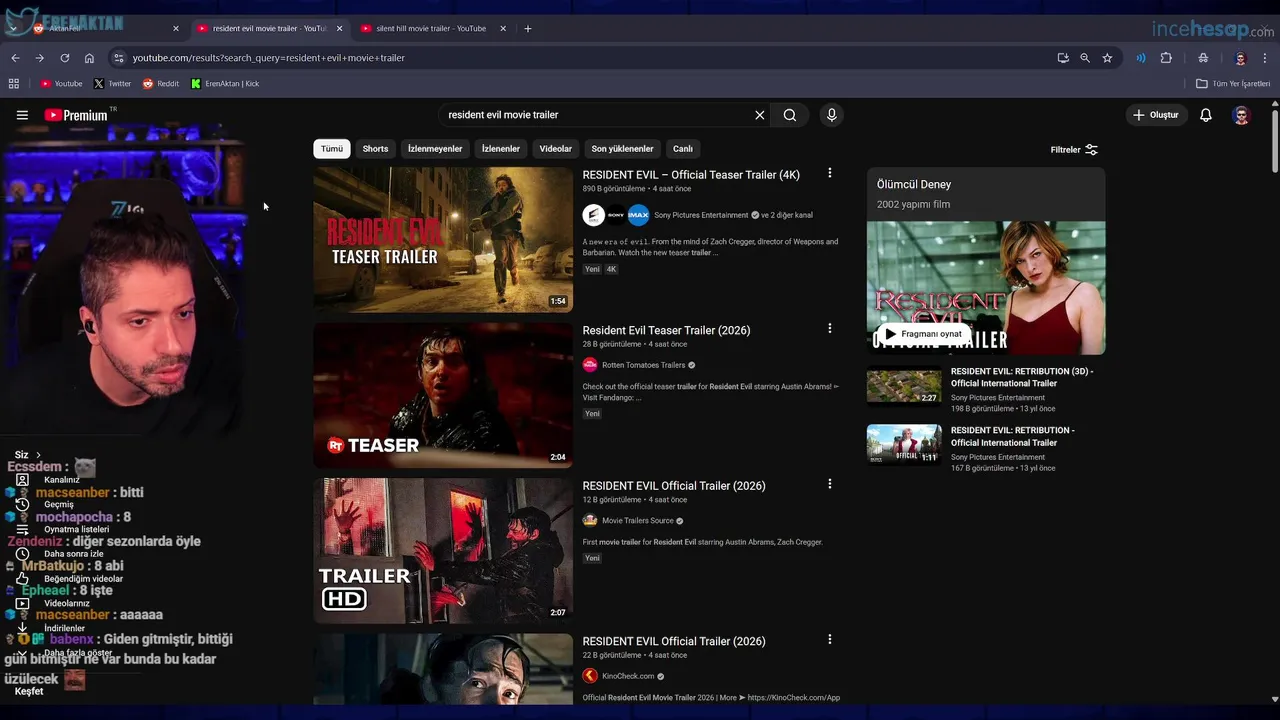Open title RESIDENT EVIL – Official Teaser Trailer (4K)
The width and height of the screenshot is (1280, 720).
tap(691, 175)
